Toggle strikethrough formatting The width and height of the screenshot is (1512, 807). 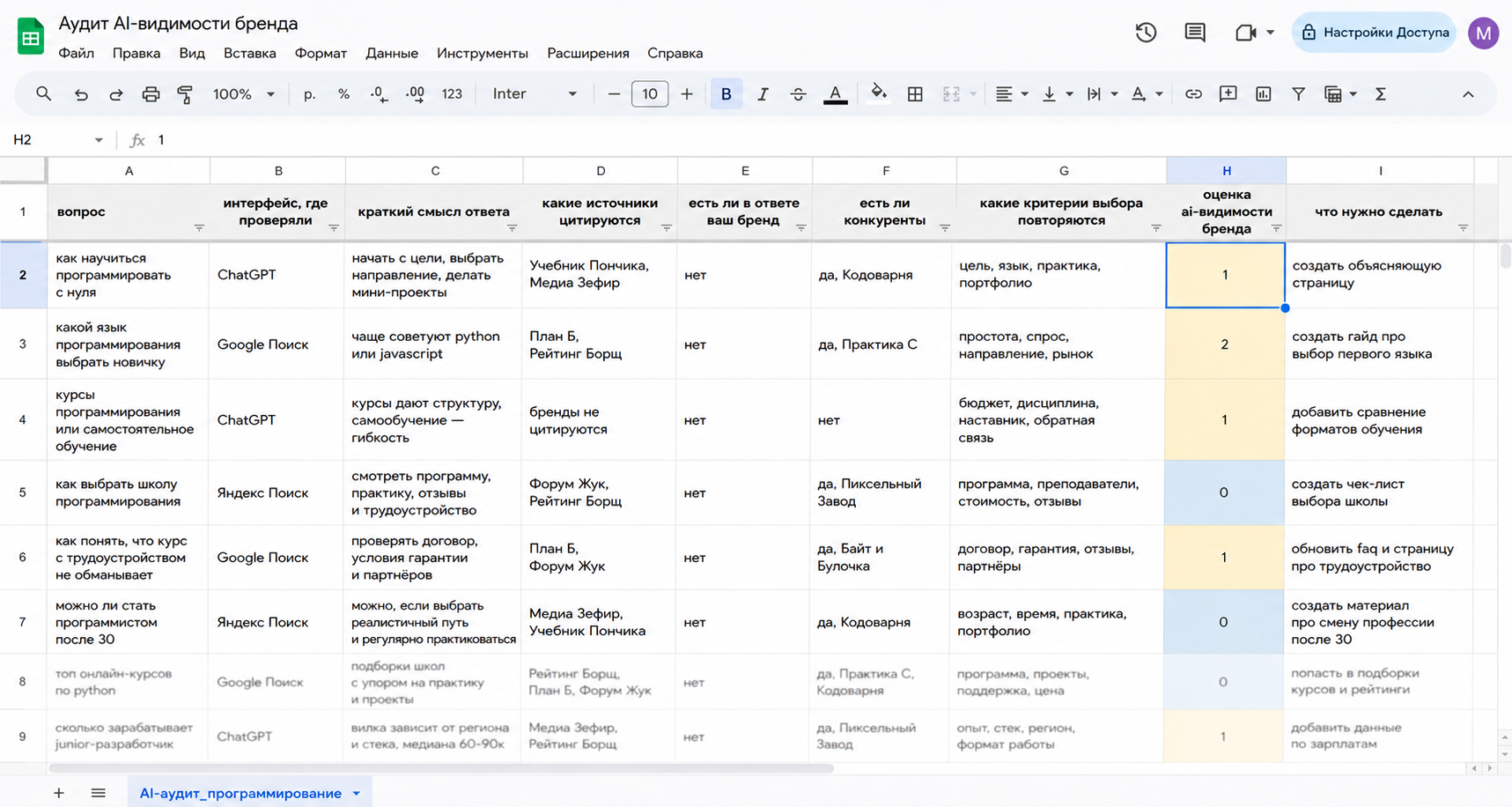pyautogui.click(x=798, y=94)
